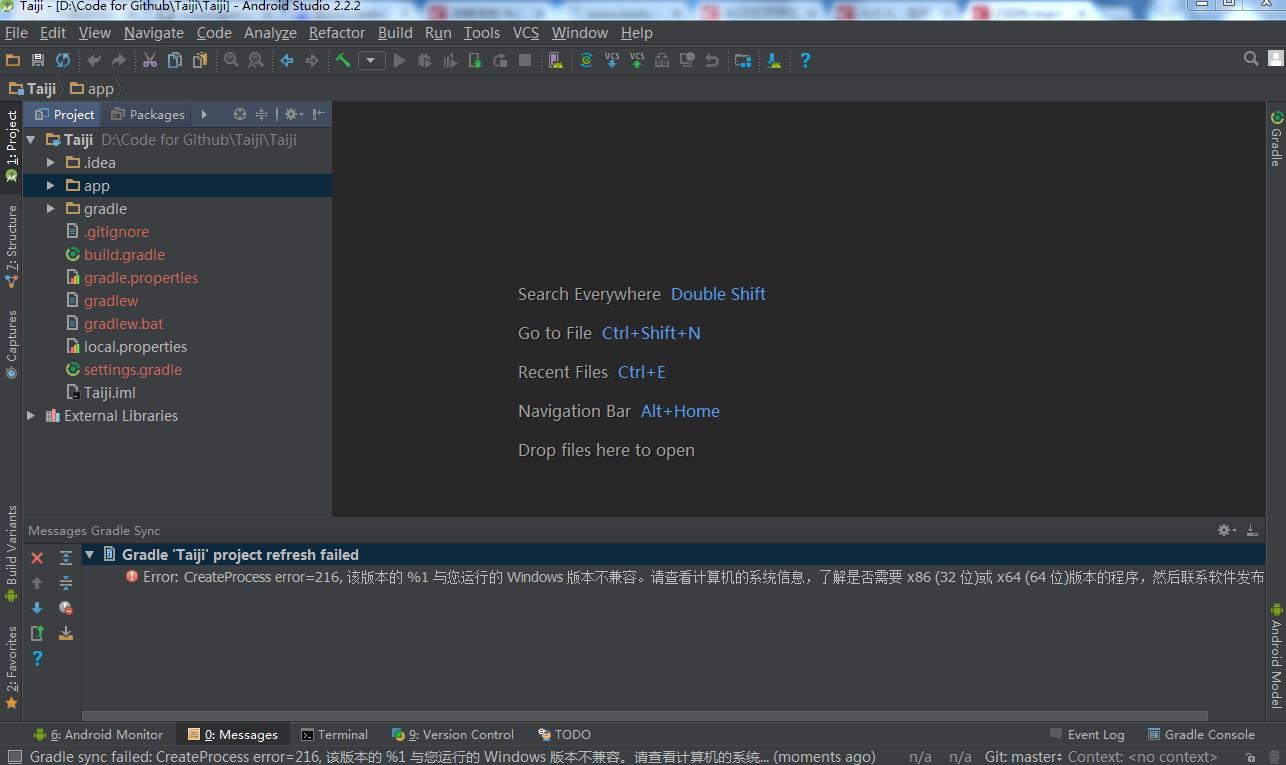Open run configuration dropdown
Screen dimensions: 1286x765
pos(372,60)
